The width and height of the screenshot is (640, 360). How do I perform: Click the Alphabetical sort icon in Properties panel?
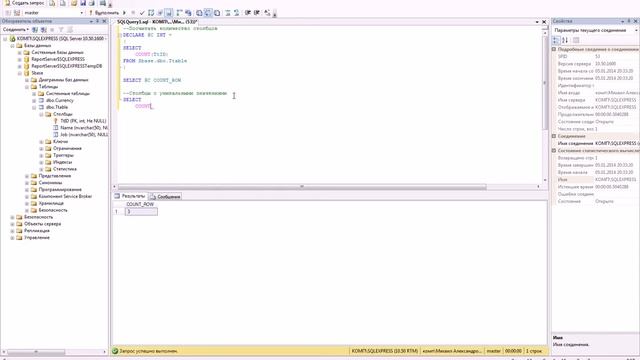tap(565, 40)
